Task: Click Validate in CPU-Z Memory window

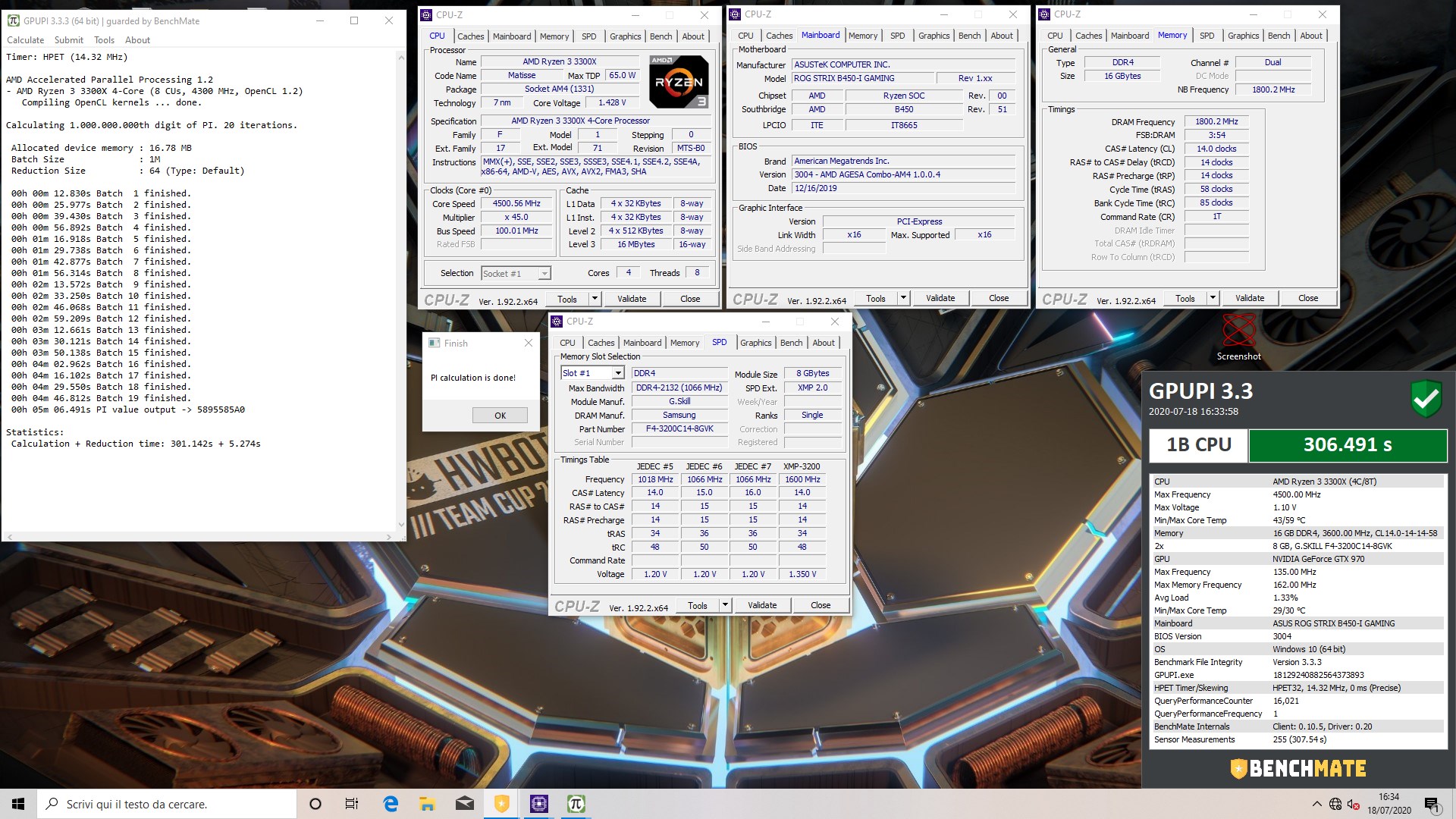Action: tap(1250, 298)
